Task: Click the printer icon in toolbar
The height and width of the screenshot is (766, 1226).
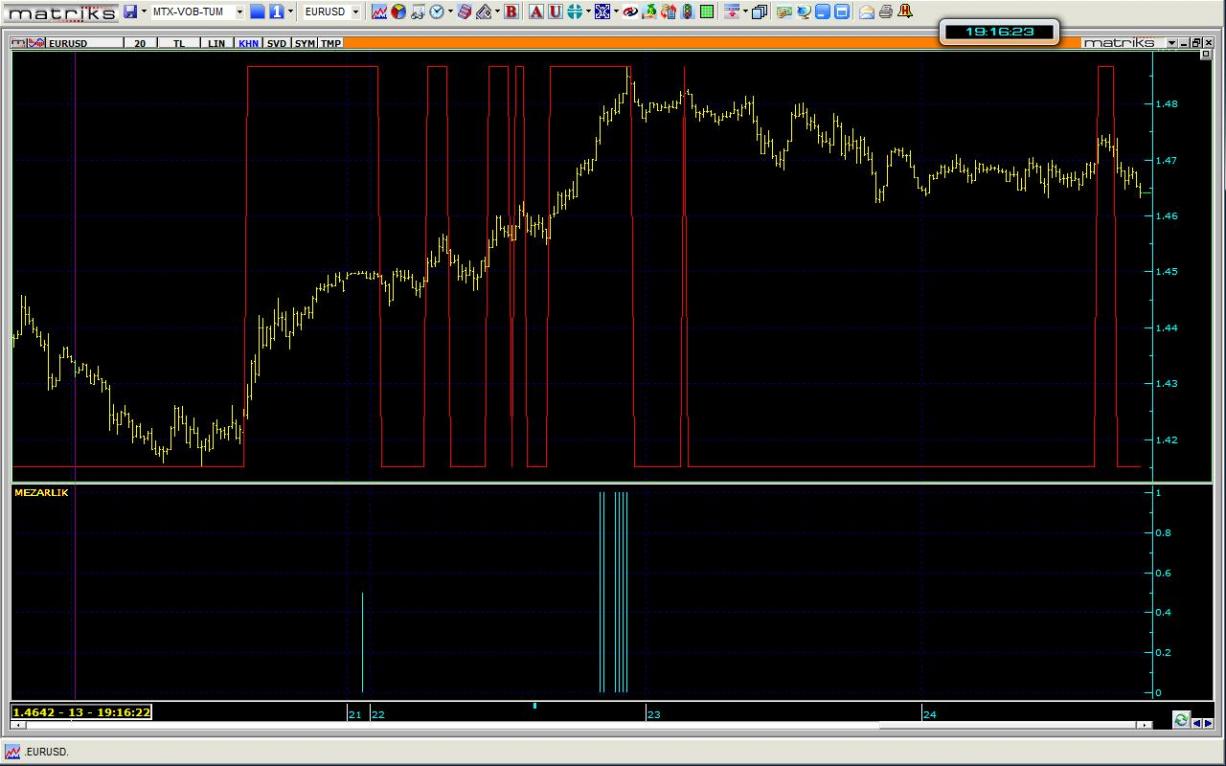Action: 886,12
